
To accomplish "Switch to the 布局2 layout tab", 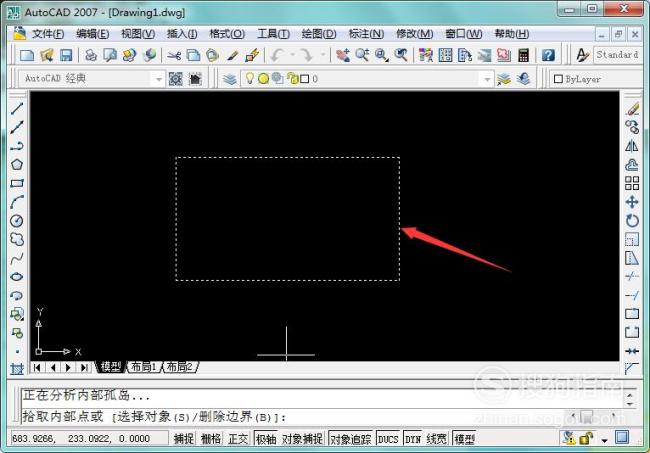I will (x=179, y=367).
